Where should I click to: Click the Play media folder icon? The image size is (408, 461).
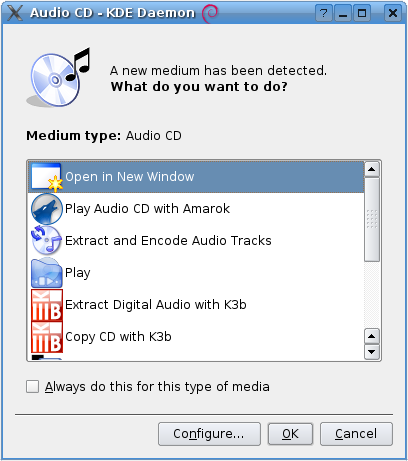(x=47, y=273)
